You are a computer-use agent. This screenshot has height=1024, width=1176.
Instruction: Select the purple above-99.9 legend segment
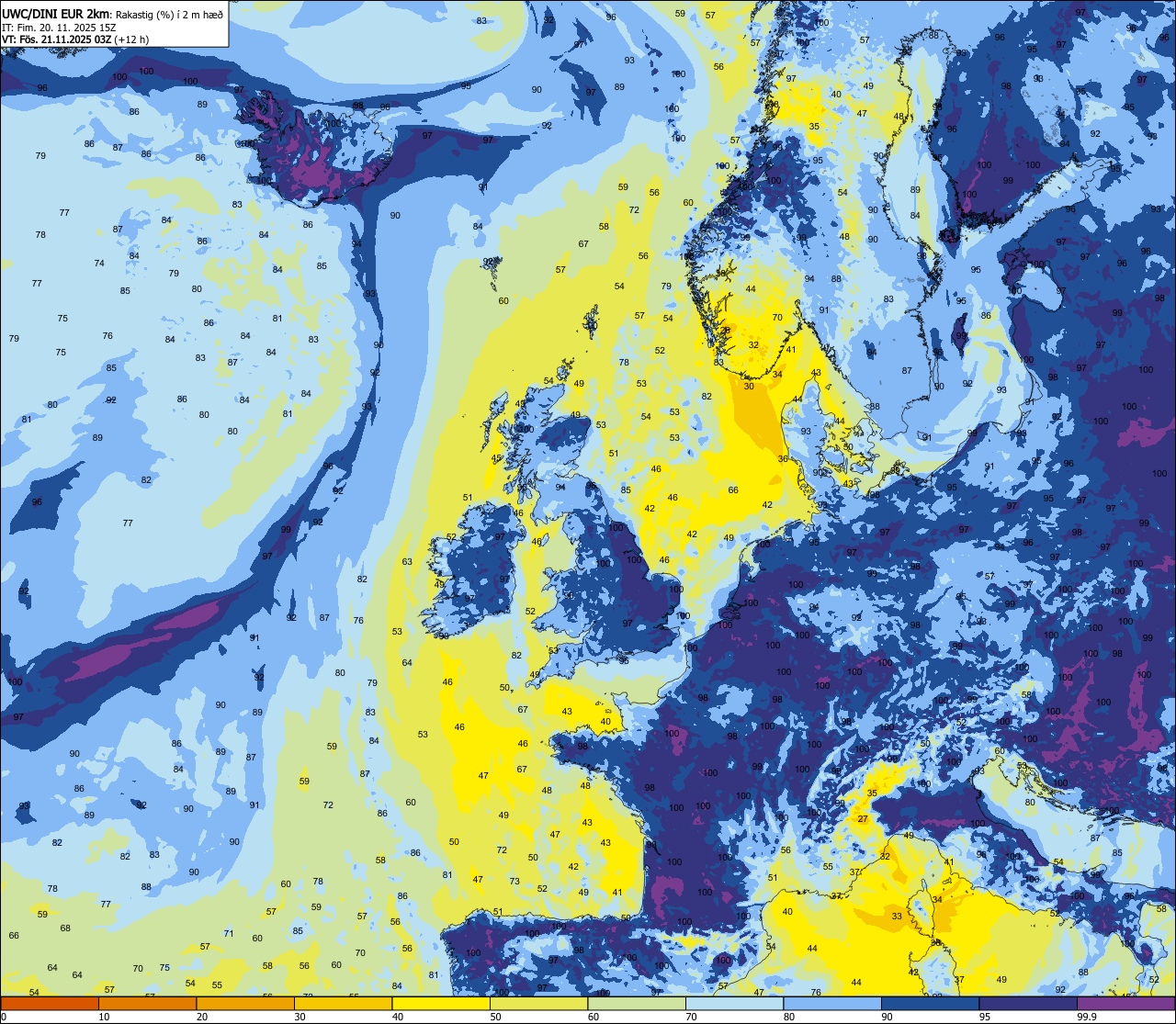click(1125, 1003)
